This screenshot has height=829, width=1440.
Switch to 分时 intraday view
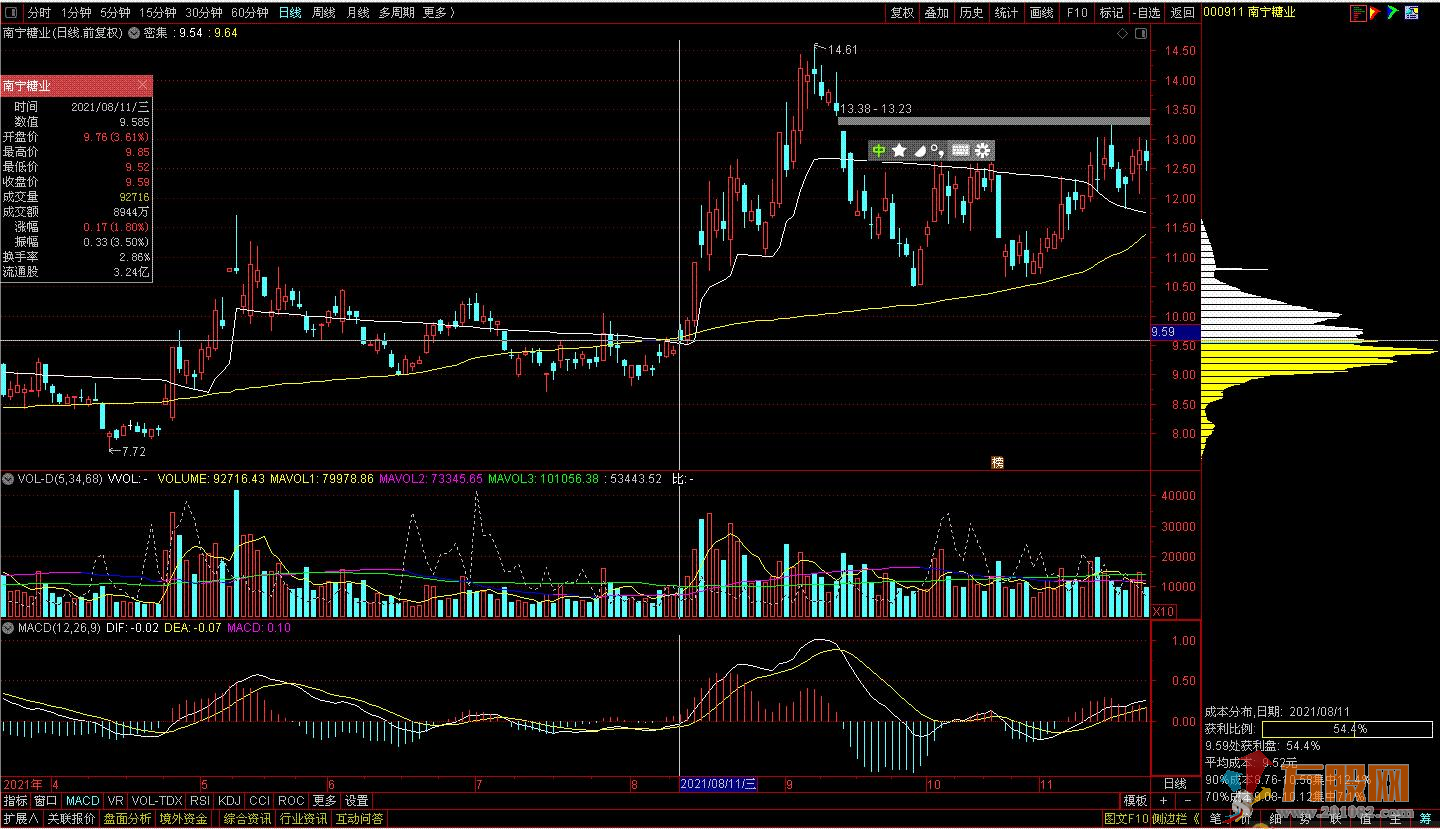(39, 12)
